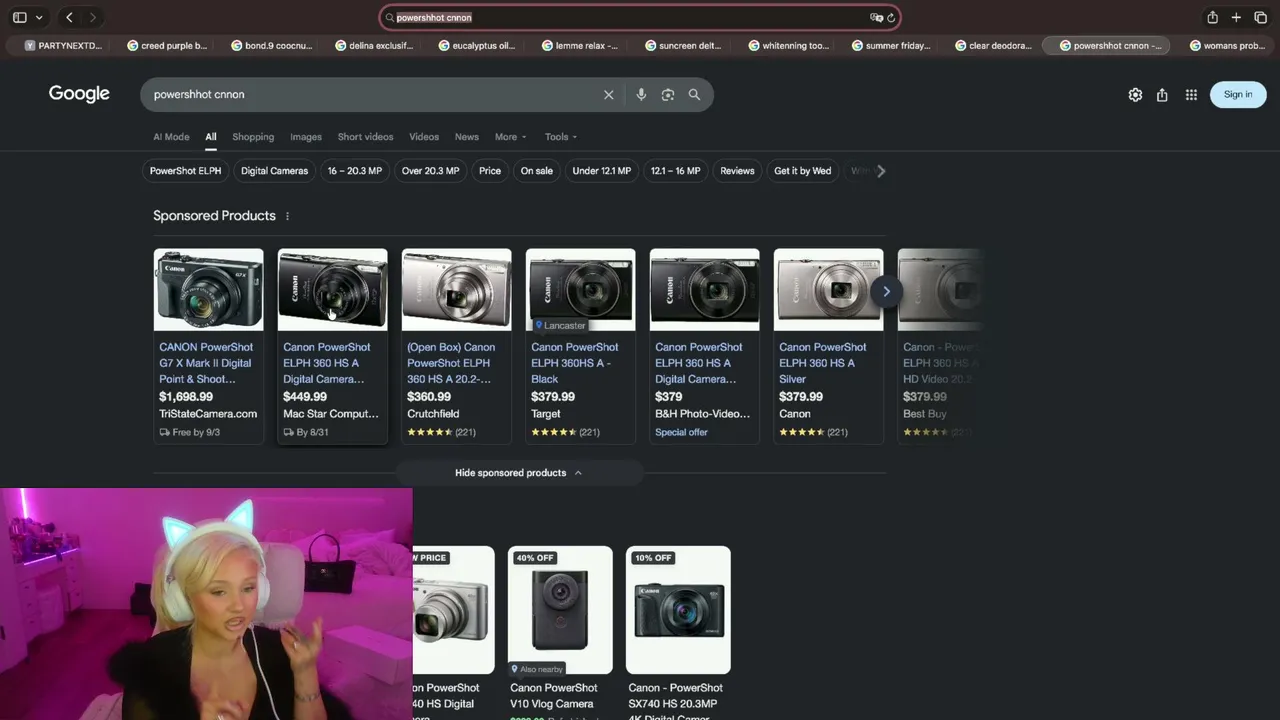Start voice search with the microphone icon
The height and width of the screenshot is (720, 1280).
[641, 94]
